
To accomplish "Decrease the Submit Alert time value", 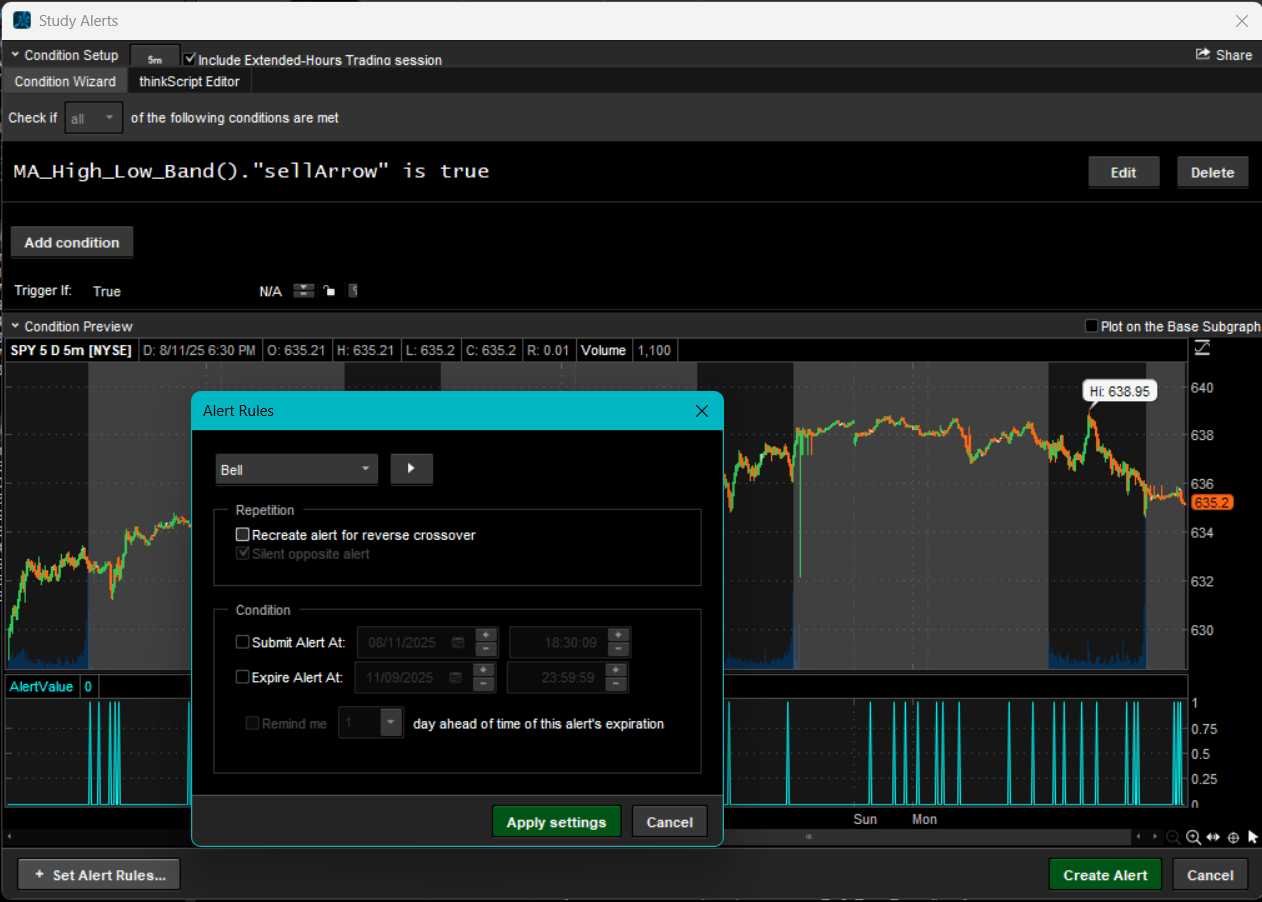I will click(619, 650).
